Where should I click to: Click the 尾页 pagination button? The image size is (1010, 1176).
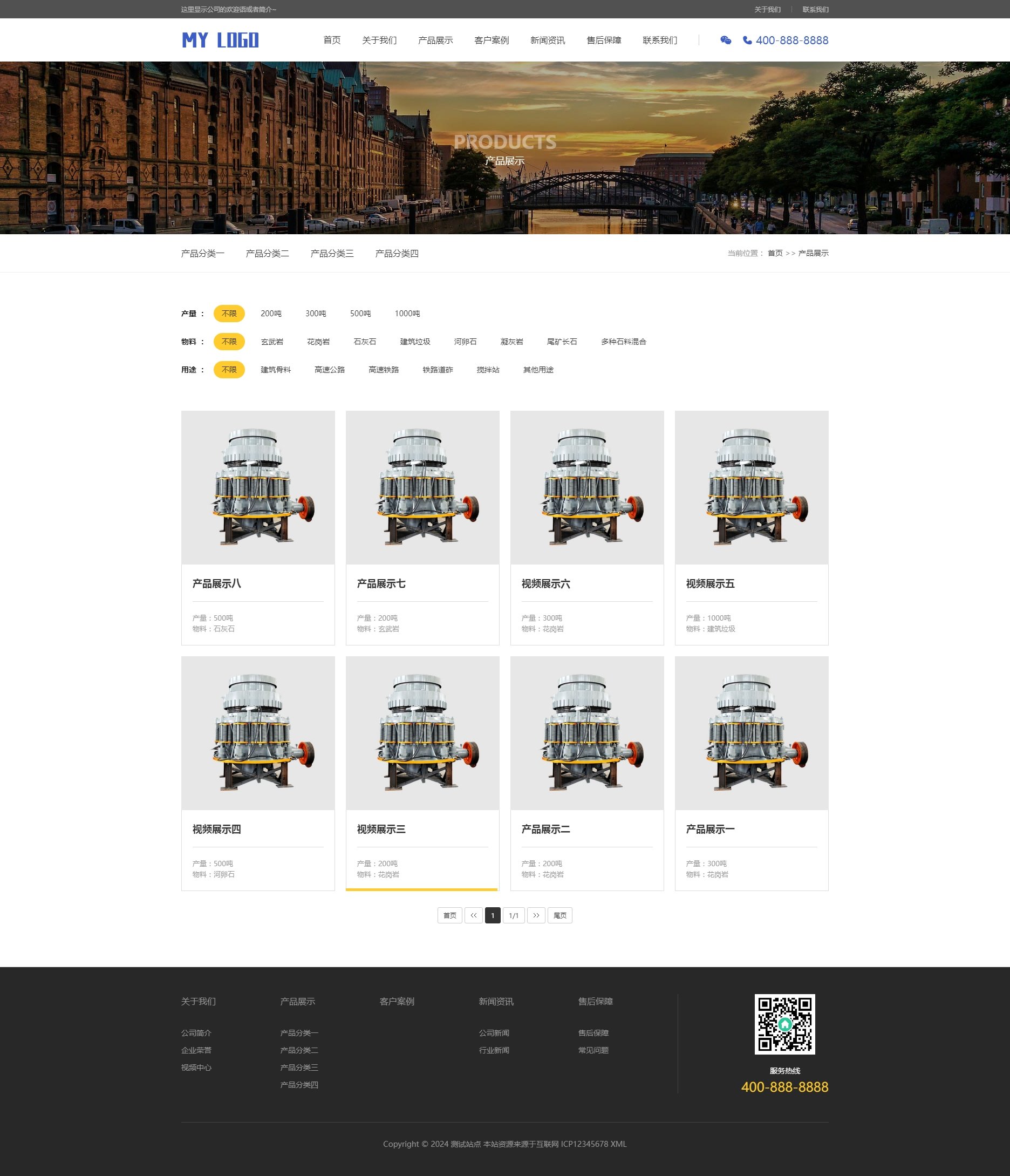point(559,915)
